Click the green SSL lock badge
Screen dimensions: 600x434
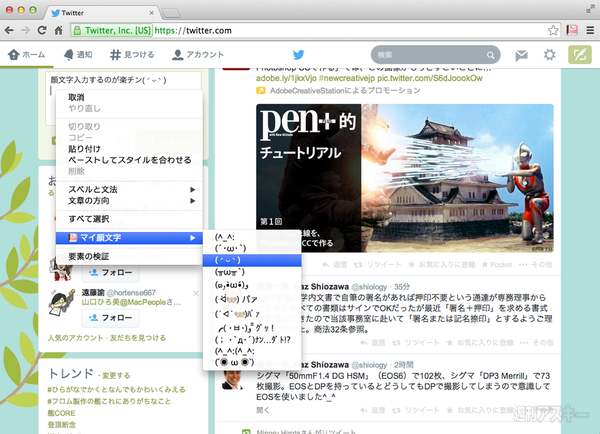tap(112, 30)
